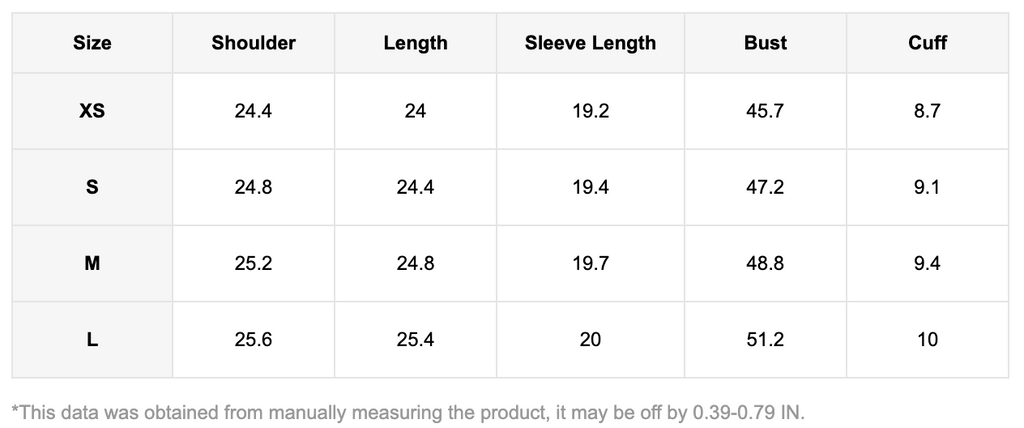Click the L length value 25.4
Viewport: 1024px width, 428px height.
pyautogui.click(x=415, y=340)
